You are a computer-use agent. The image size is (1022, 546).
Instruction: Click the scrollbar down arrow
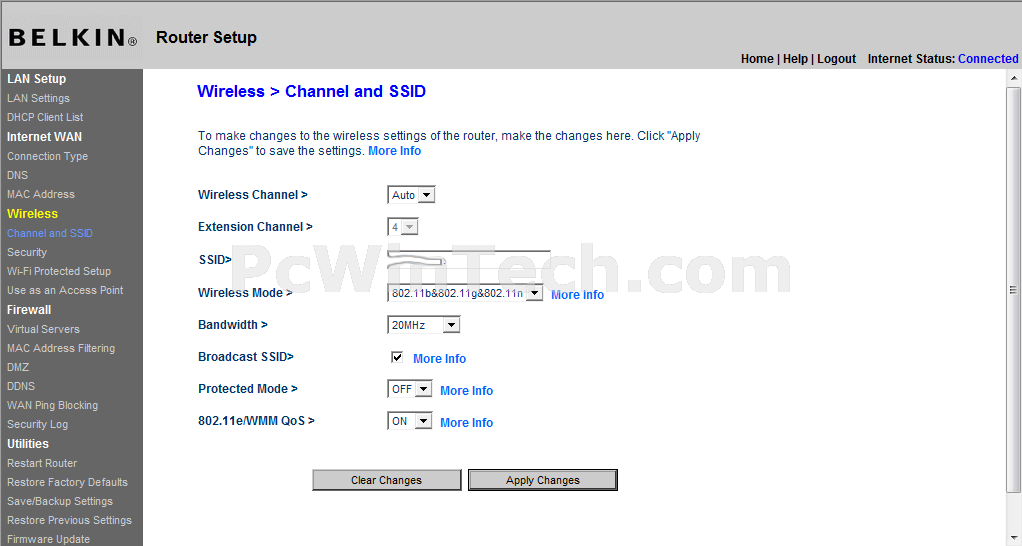coord(1014,538)
